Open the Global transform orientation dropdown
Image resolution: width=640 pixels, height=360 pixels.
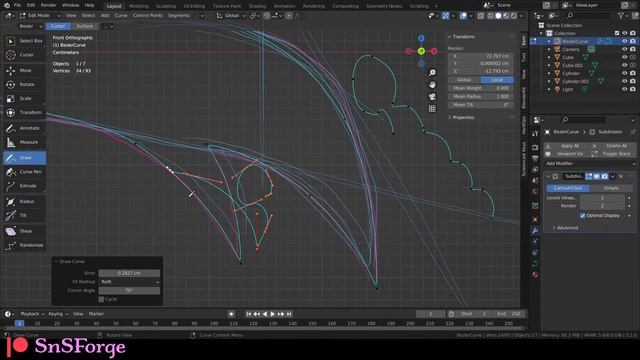pyautogui.click(x=231, y=16)
